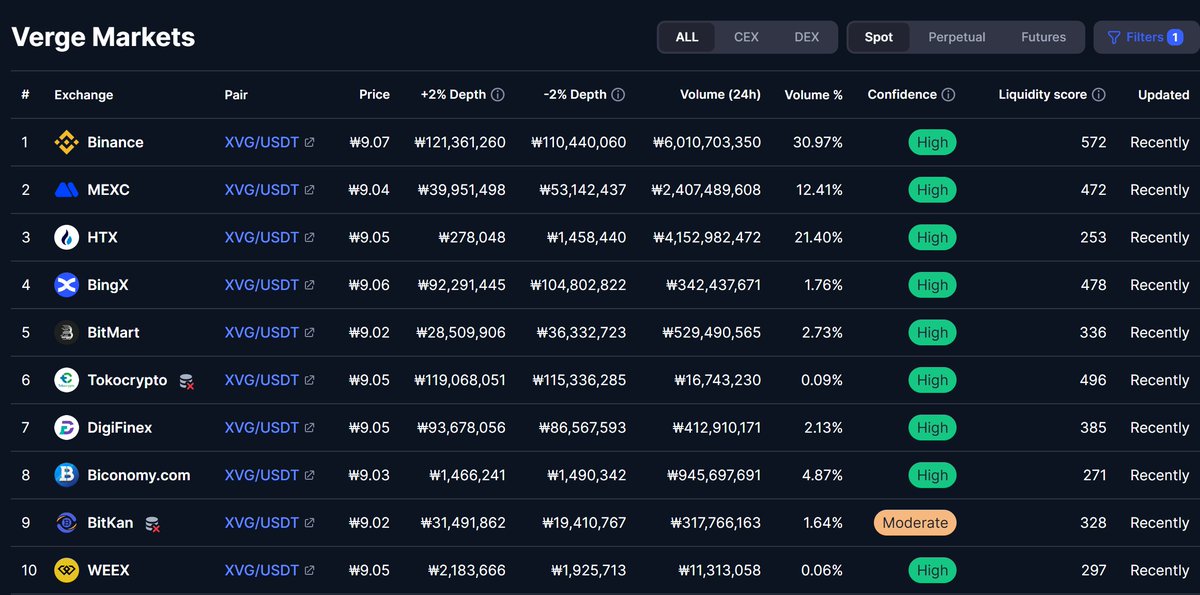The image size is (1200, 595).
Task: Click external link icon in Biconomy.com pair cell
Action: [x=310, y=476]
